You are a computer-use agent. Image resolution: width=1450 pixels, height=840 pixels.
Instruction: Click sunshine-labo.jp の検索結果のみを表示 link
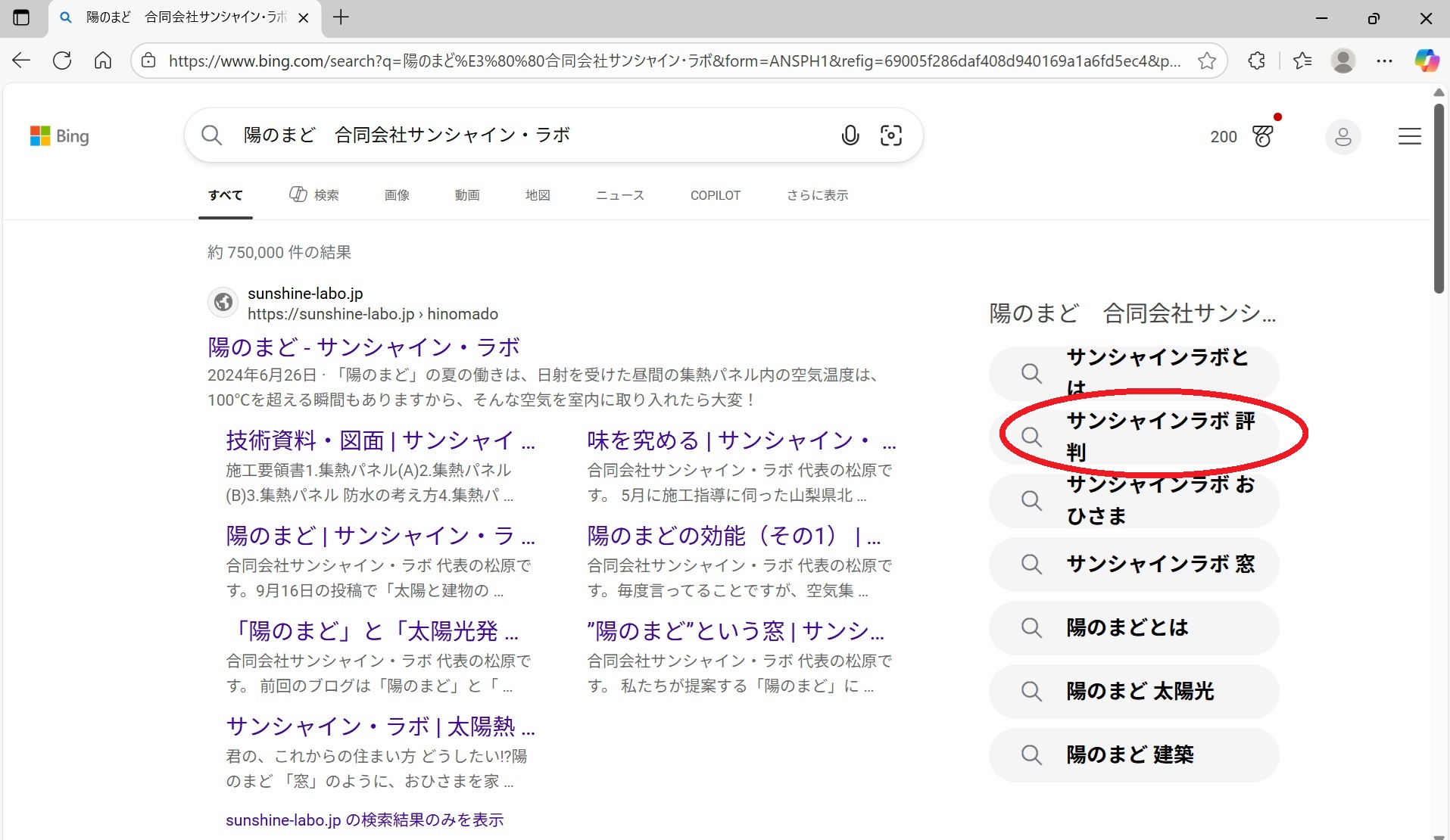tap(364, 820)
